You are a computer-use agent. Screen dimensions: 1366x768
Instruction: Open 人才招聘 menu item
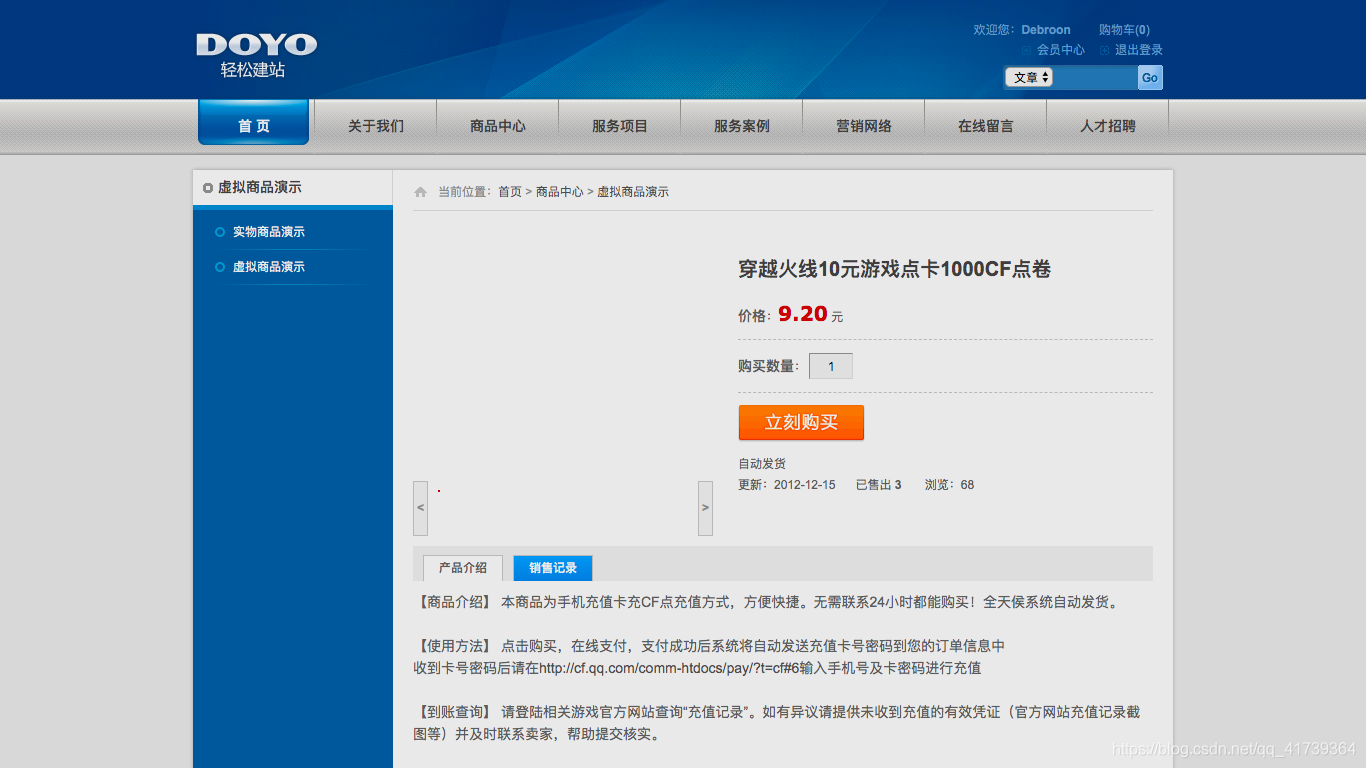1108,126
